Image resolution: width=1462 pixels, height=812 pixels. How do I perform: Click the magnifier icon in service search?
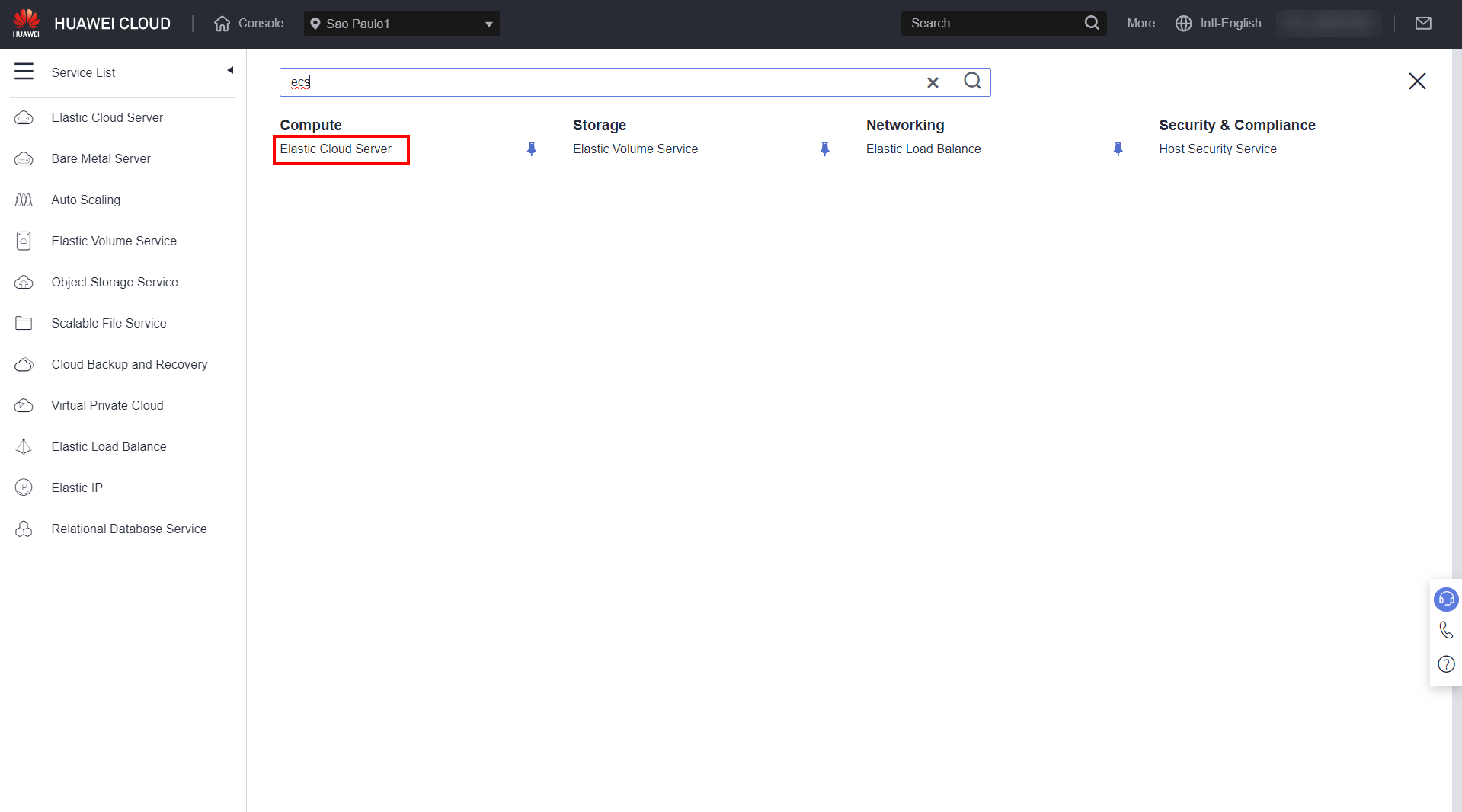(972, 82)
